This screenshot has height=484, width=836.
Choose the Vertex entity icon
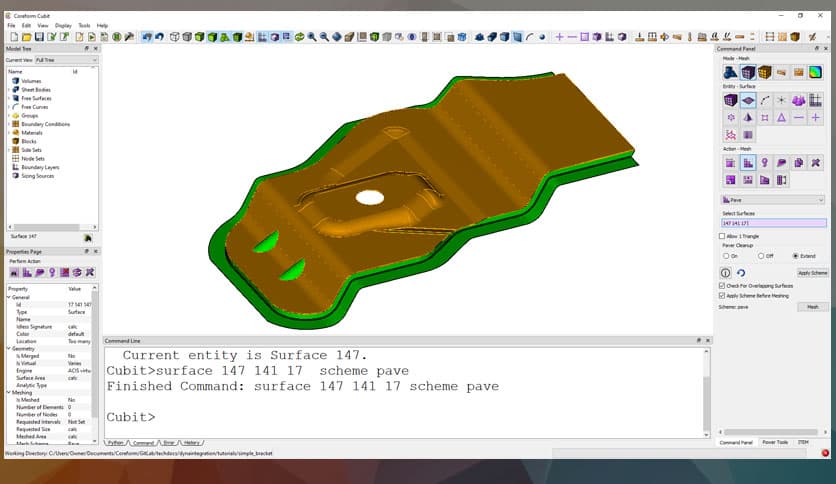tap(781, 100)
